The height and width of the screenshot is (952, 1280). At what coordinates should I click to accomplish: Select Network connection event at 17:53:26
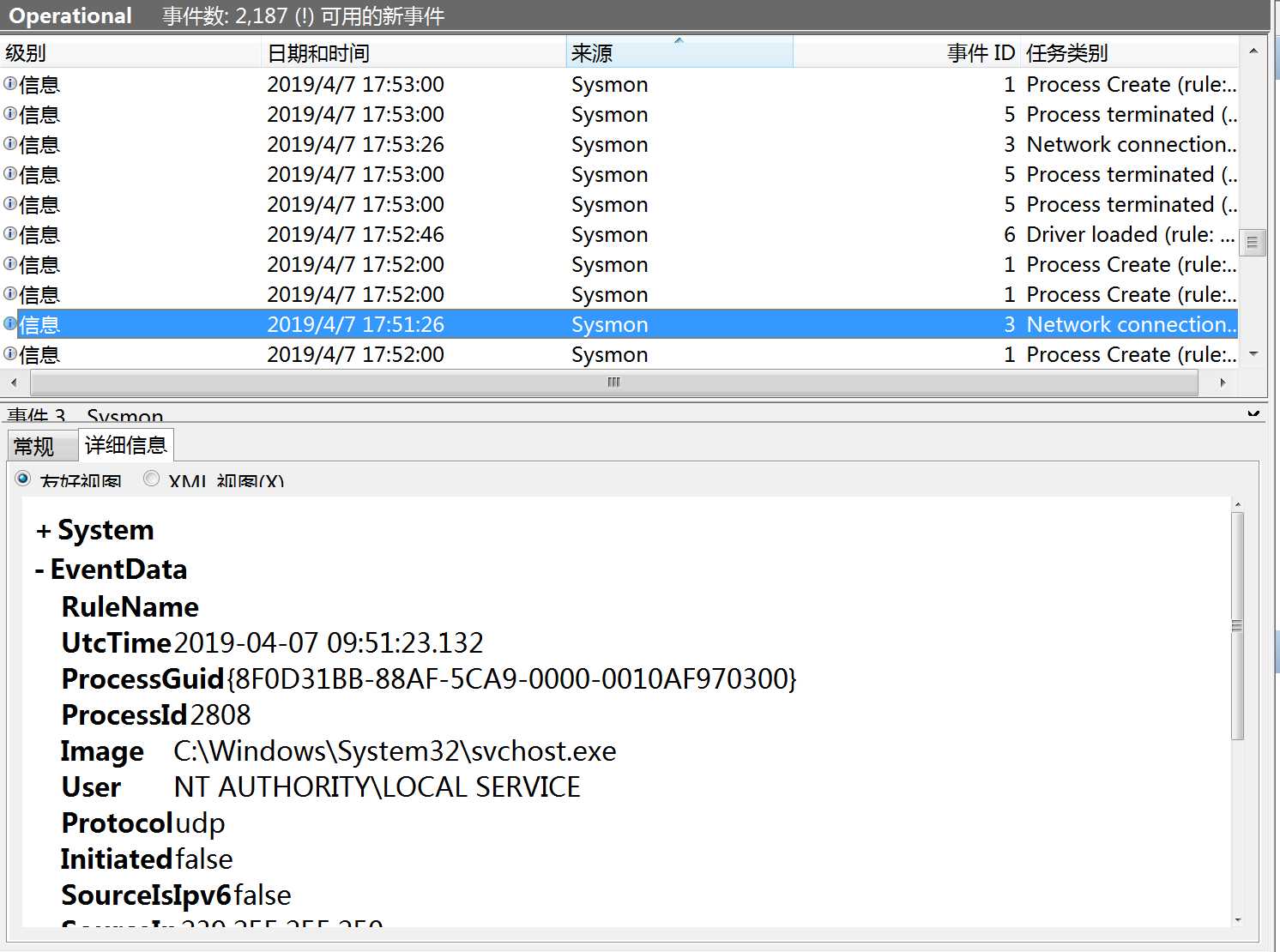point(619,144)
